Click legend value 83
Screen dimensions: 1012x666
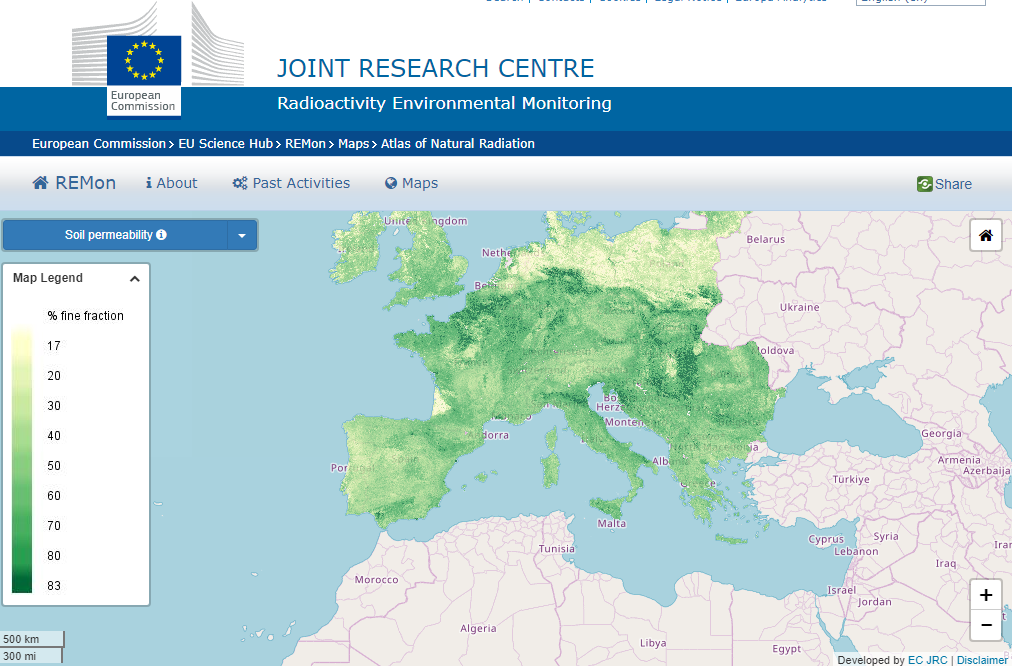click(x=54, y=586)
